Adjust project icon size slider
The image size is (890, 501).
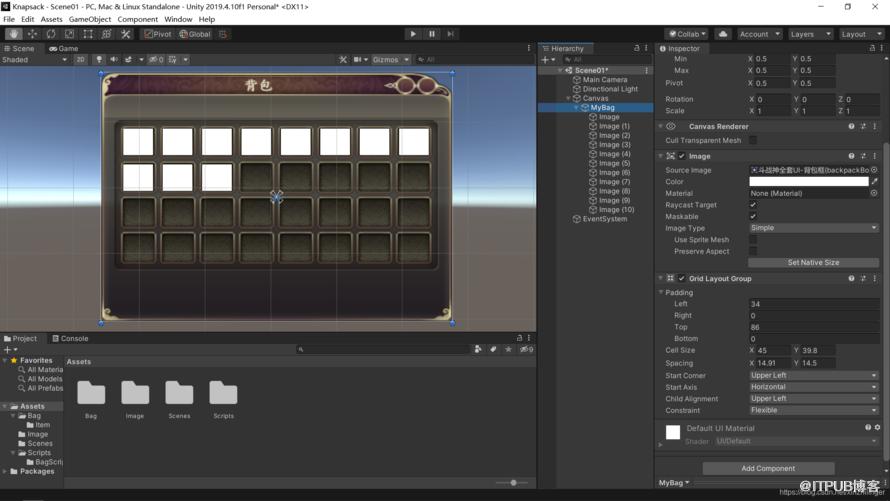512,483
